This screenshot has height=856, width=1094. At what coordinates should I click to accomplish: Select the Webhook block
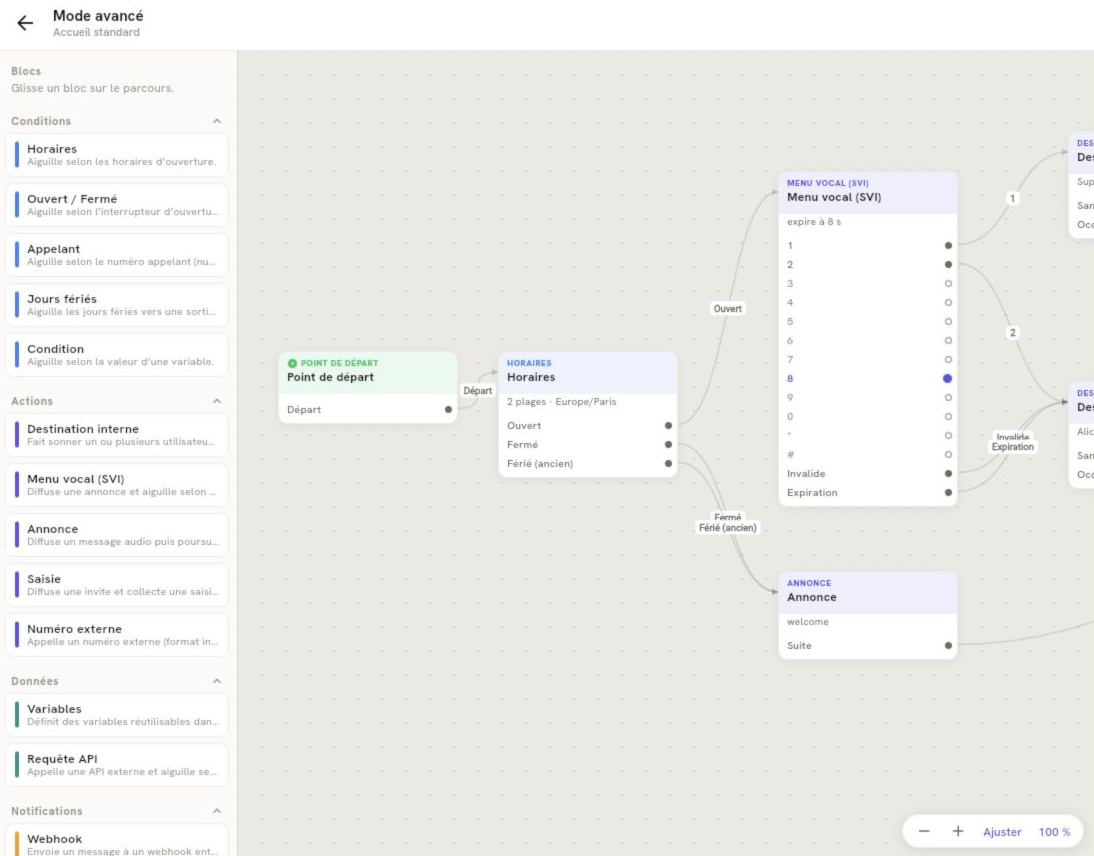pos(117,841)
